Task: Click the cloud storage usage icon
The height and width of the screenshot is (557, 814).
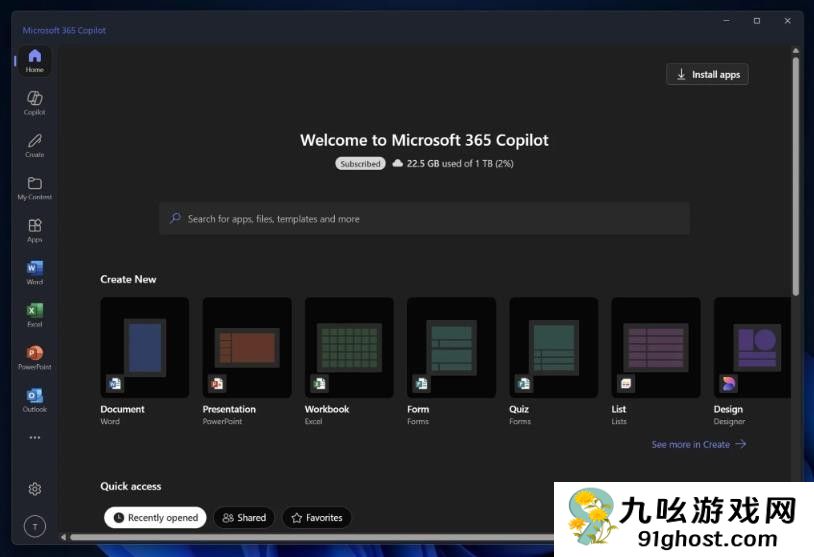Action: (x=398, y=163)
